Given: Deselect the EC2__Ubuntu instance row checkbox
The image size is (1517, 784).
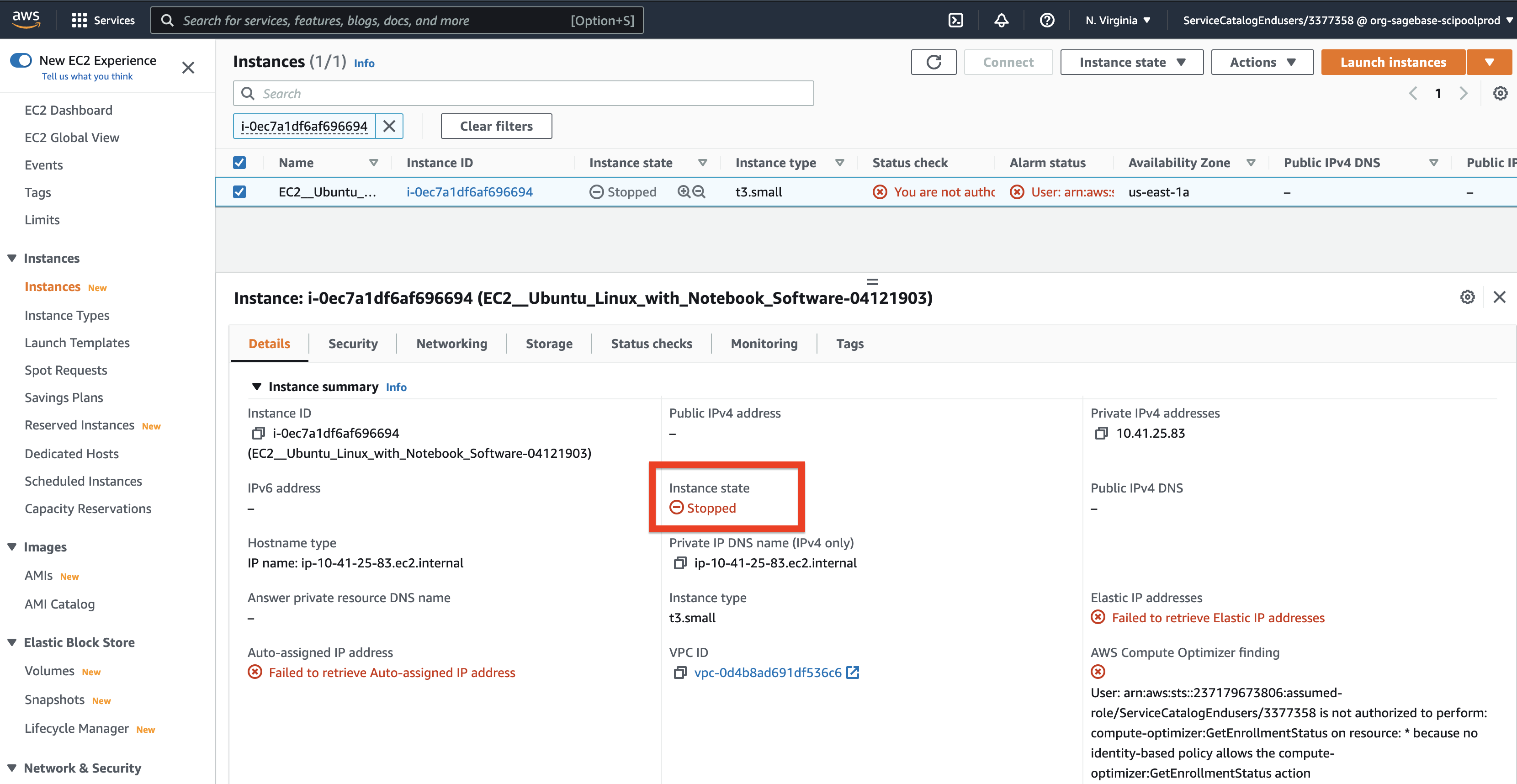Looking at the screenshot, I should [x=239, y=192].
